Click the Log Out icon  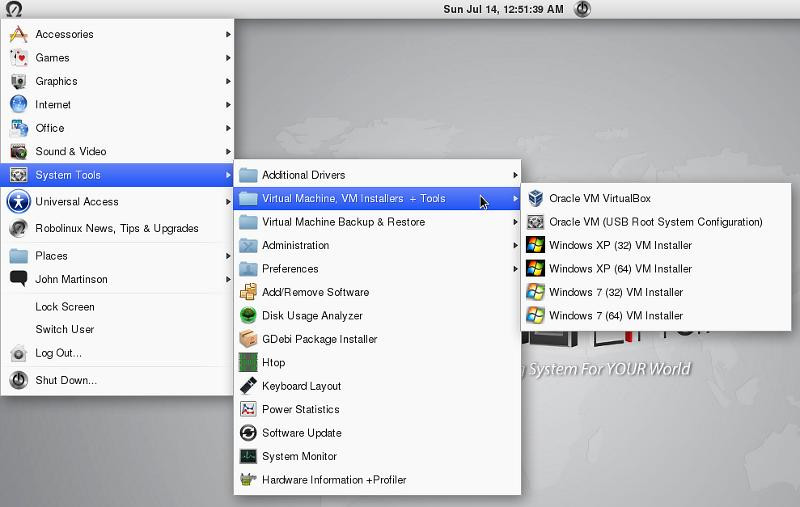[x=18, y=353]
